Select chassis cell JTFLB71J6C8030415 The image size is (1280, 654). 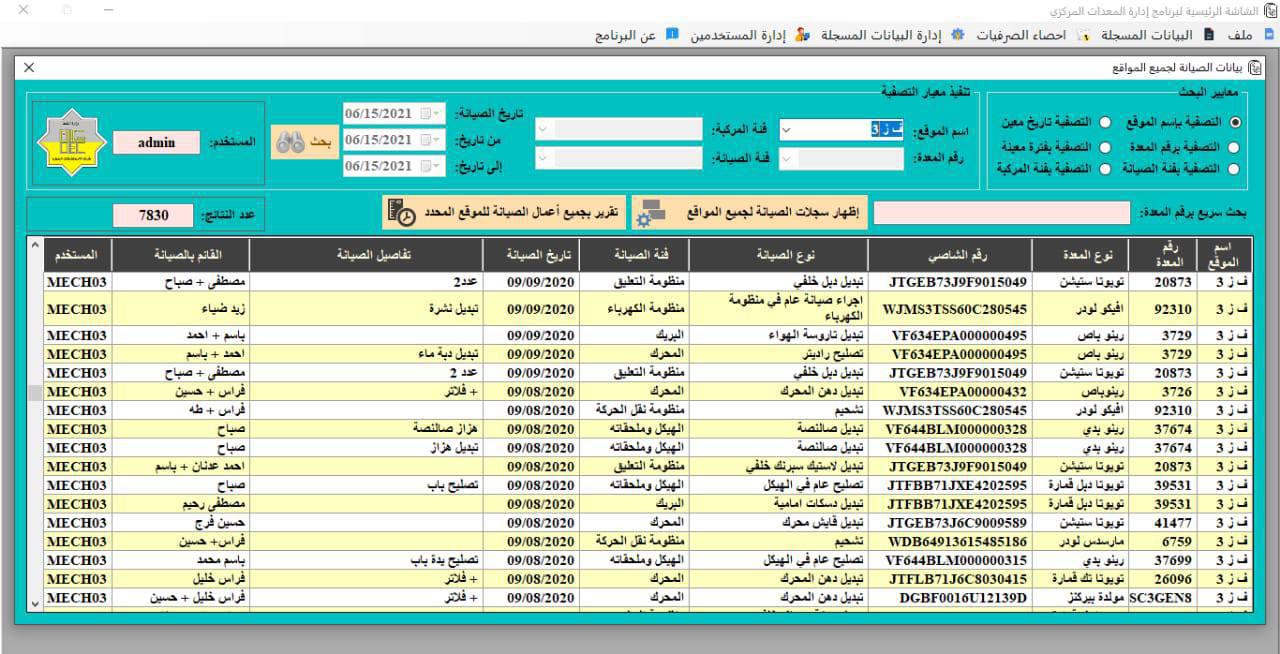(x=949, y=579)
